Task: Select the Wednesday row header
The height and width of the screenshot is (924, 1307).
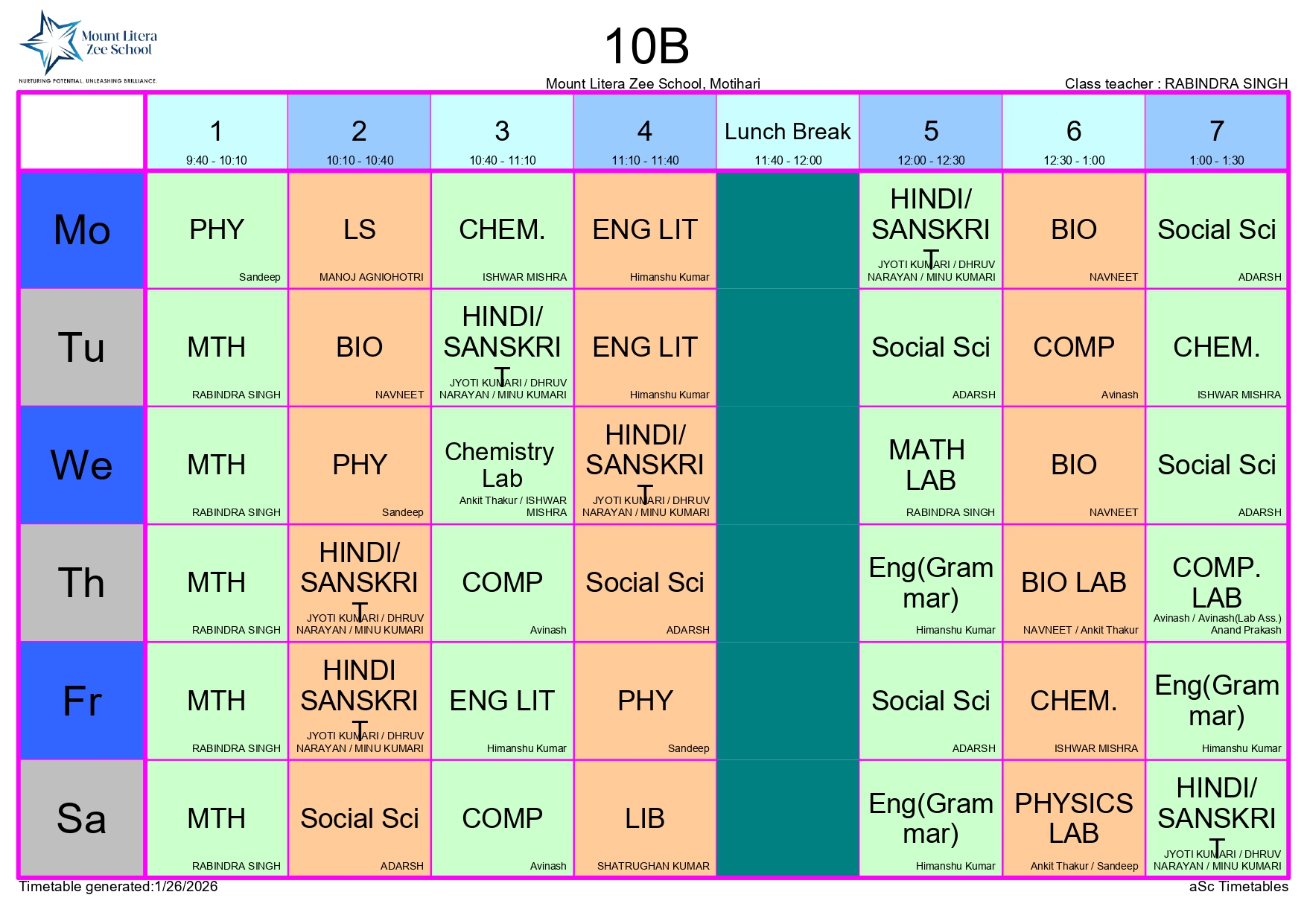Action: (82, 465)
